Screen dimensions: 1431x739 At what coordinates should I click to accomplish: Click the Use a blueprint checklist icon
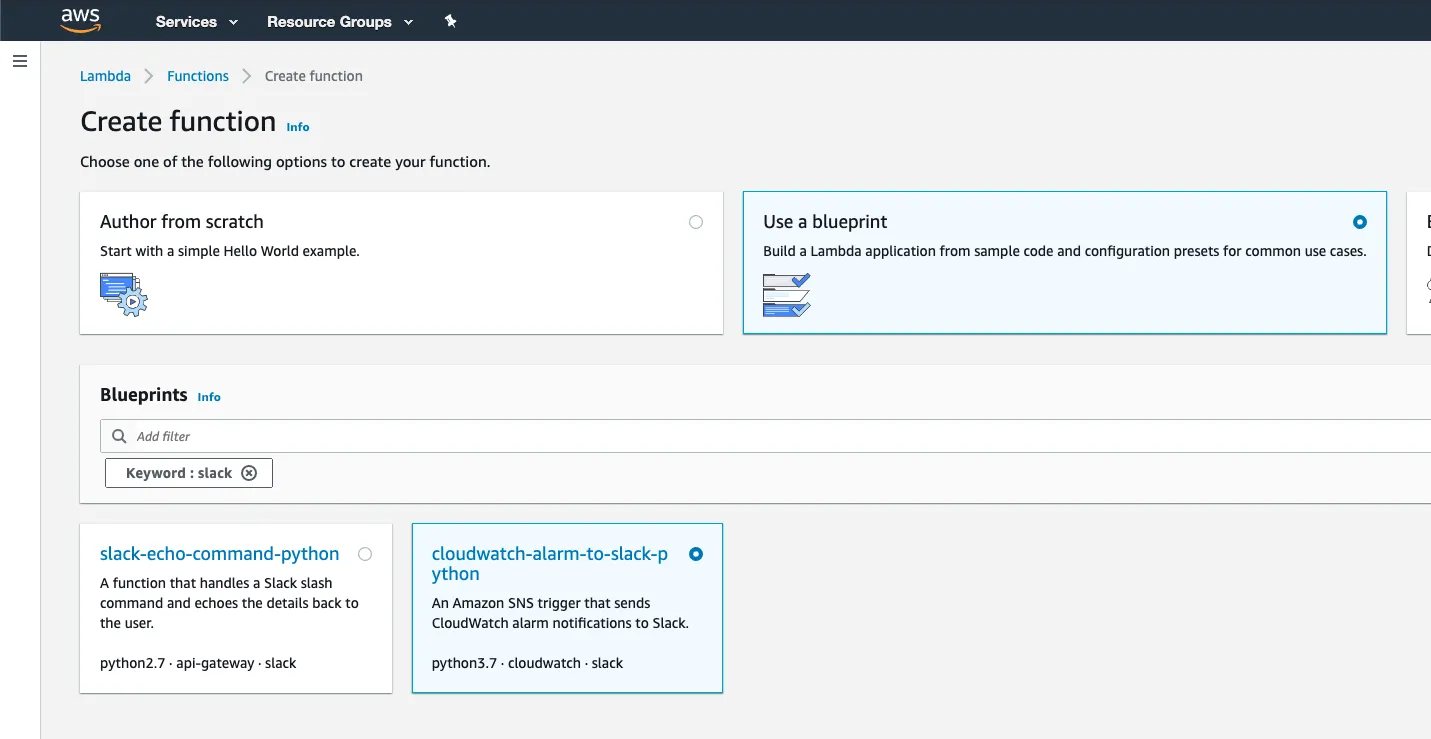coord(786,295)
